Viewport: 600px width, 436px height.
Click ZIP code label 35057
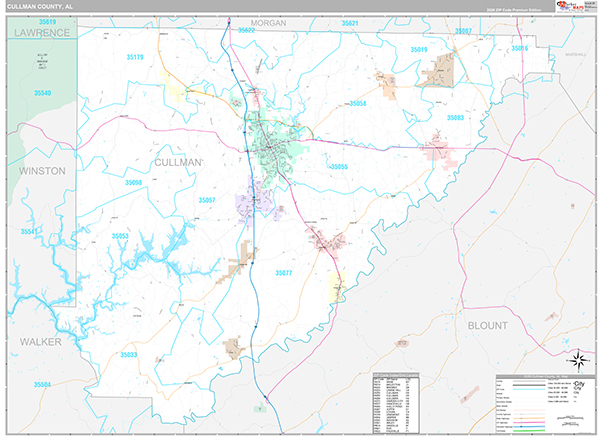coord(207,200)
